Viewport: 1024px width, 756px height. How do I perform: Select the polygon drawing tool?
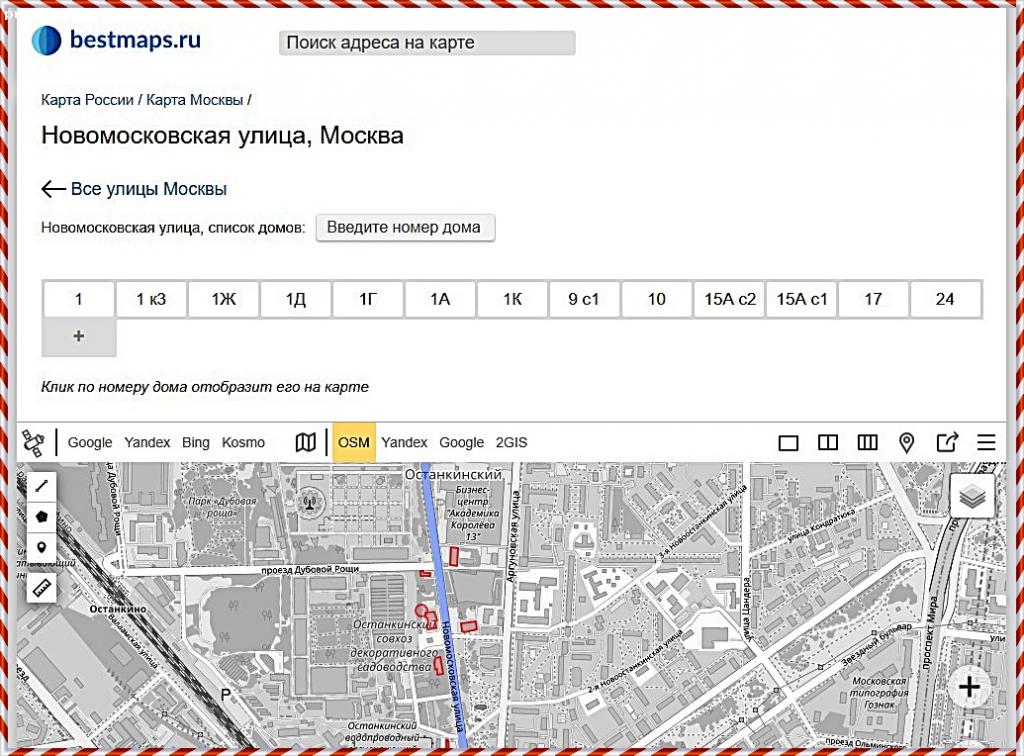[x=42, y=517]
